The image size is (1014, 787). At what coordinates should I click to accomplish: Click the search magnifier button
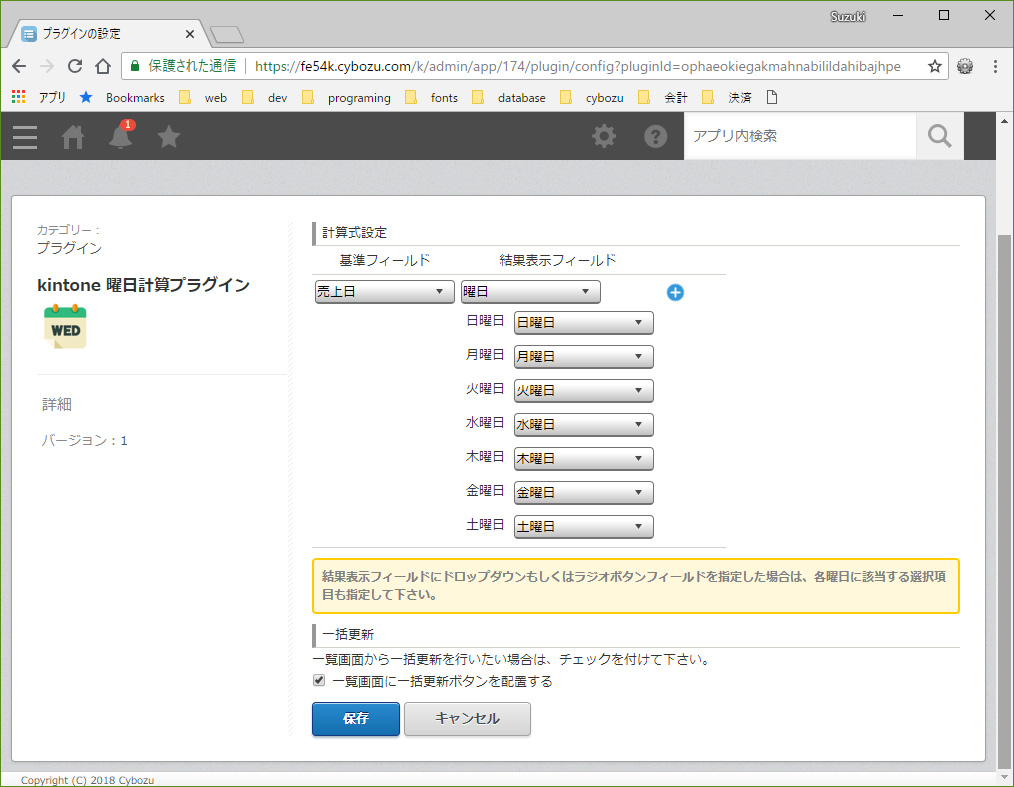pyautogui.click(x=940, y=136)
